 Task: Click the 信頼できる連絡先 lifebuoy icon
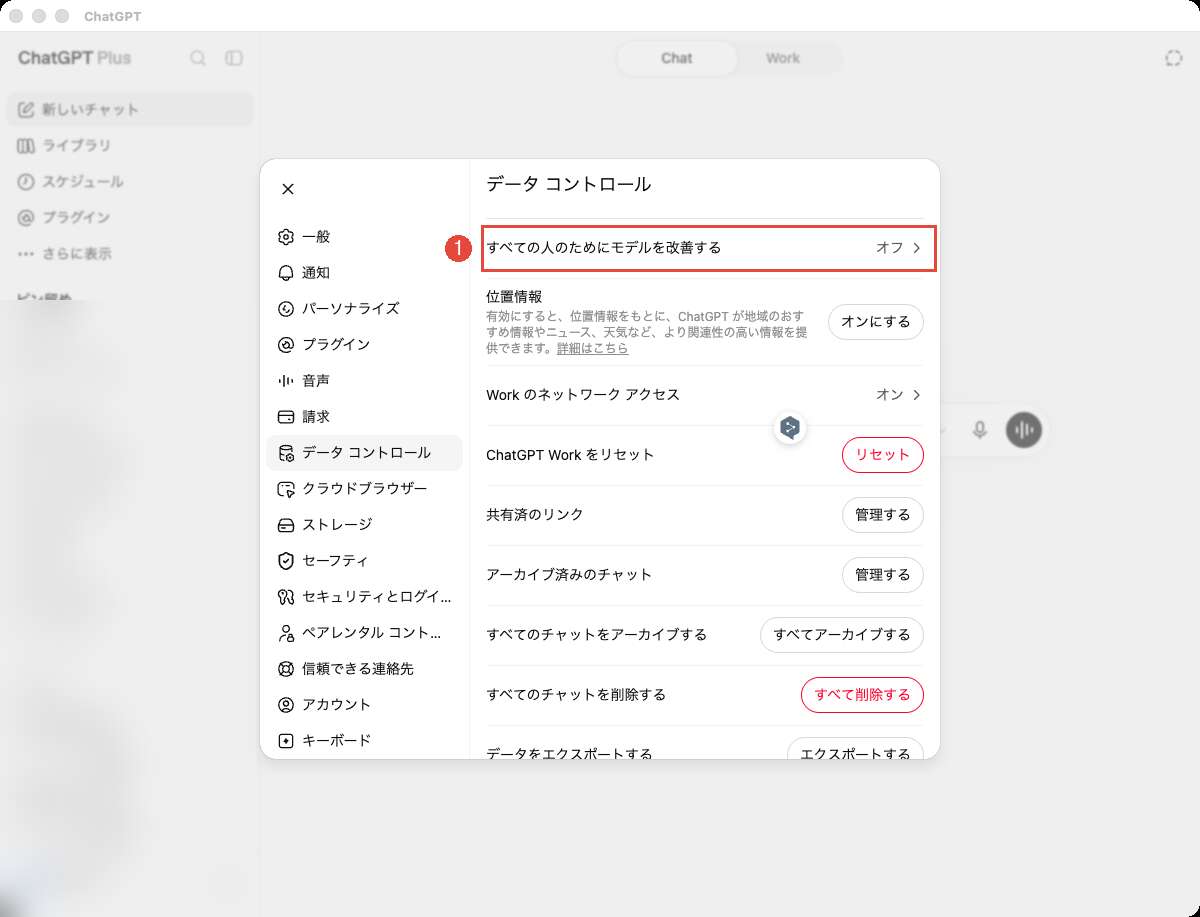point(286,669)
